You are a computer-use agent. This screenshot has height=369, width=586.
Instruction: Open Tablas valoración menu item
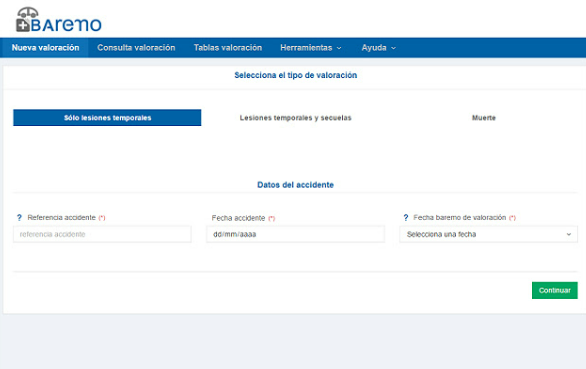(x=228, y=48)
